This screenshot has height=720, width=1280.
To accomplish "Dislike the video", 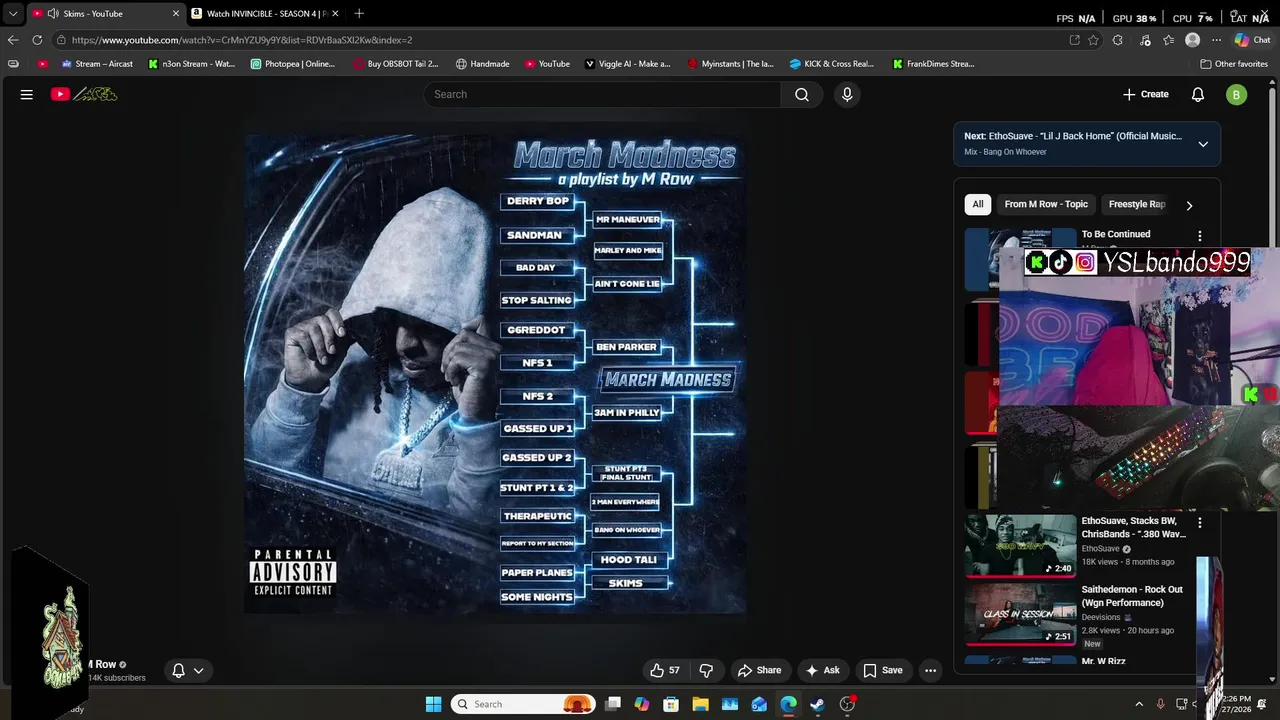I will pyautogui.click(x=706, y=670).
